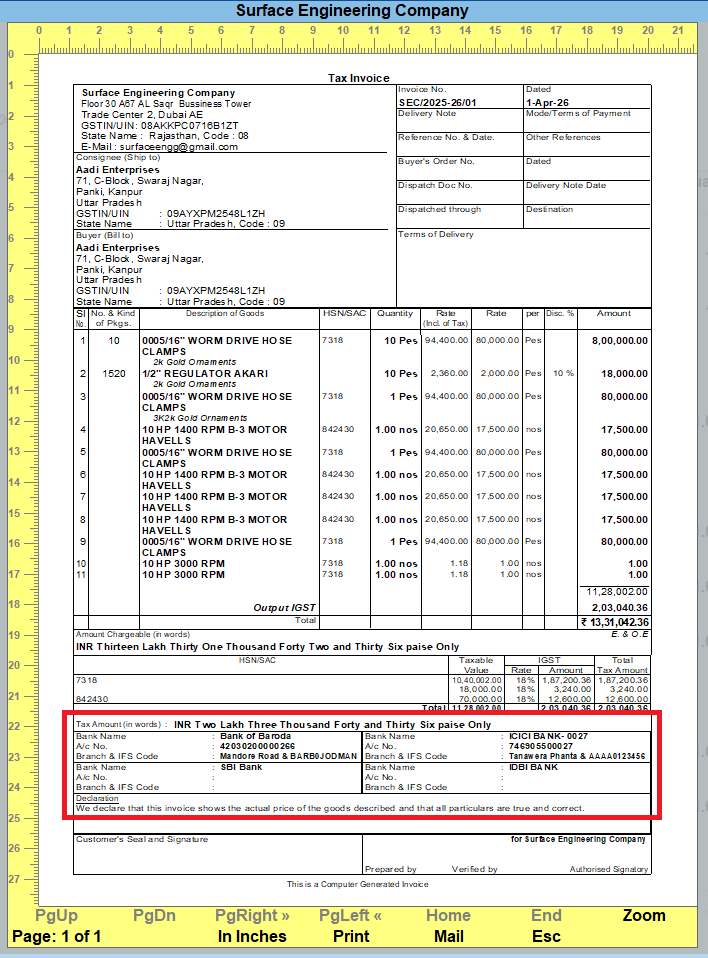Click the IGST amount 2,03,040.36 in items table

[619, 607]
